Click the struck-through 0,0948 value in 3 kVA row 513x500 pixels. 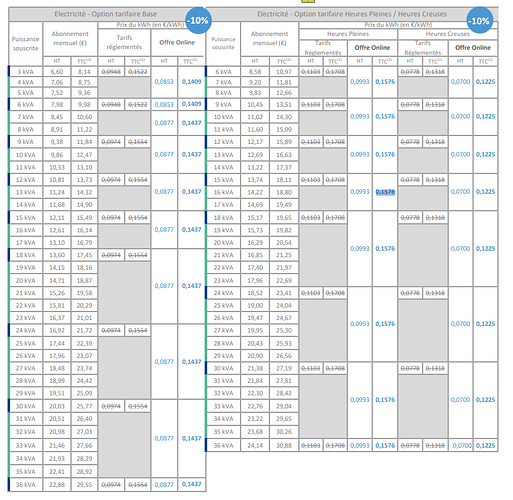111,72
